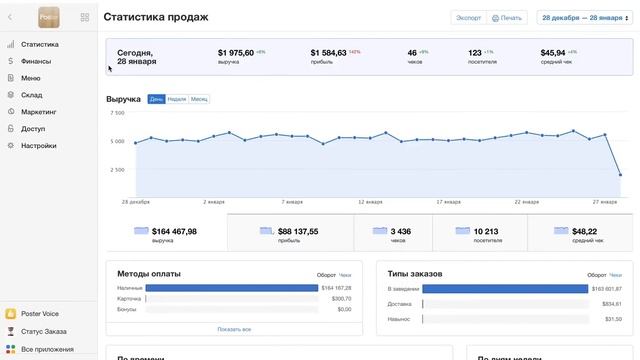Go to Меню section
The height and width of the screenshot is (360, 640).
pyautogui.click(x=31, y=78)
